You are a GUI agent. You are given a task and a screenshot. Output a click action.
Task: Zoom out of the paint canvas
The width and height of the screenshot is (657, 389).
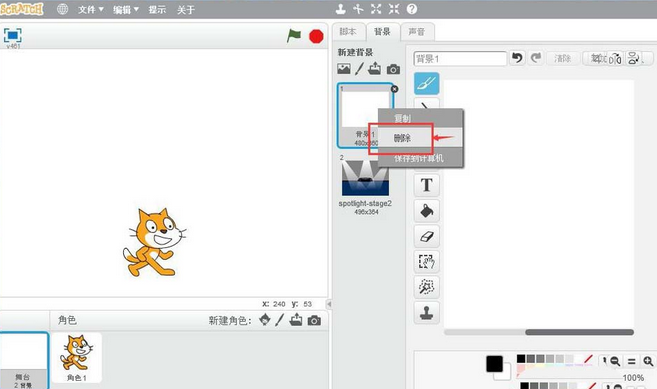[615, 361]
